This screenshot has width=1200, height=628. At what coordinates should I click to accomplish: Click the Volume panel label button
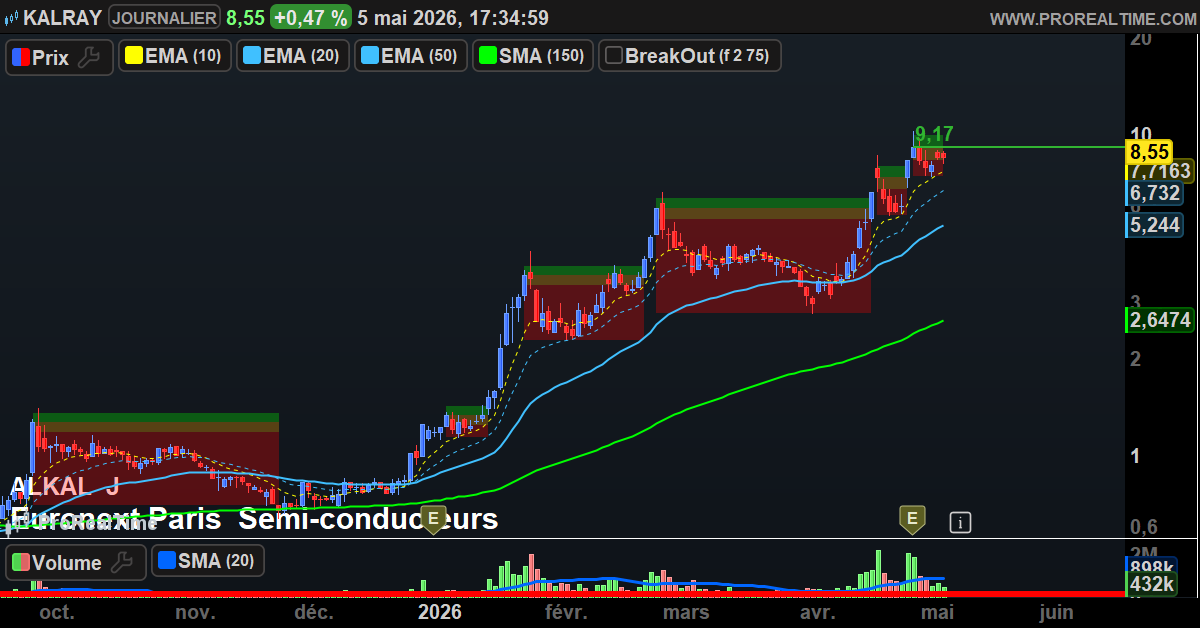point(76,562)
